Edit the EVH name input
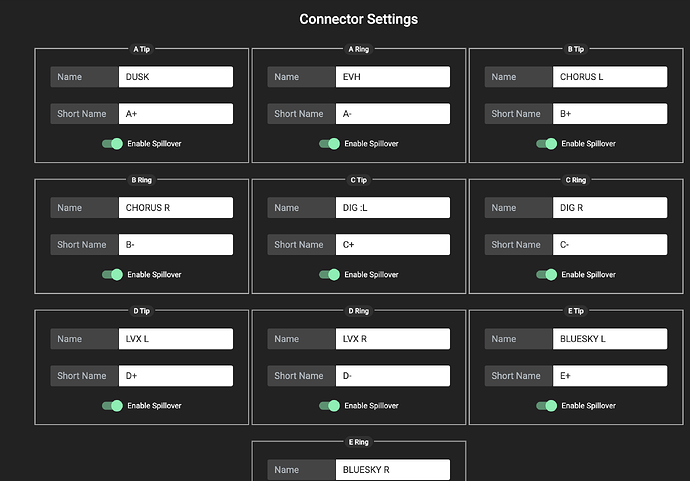 (x=392, y=77)
